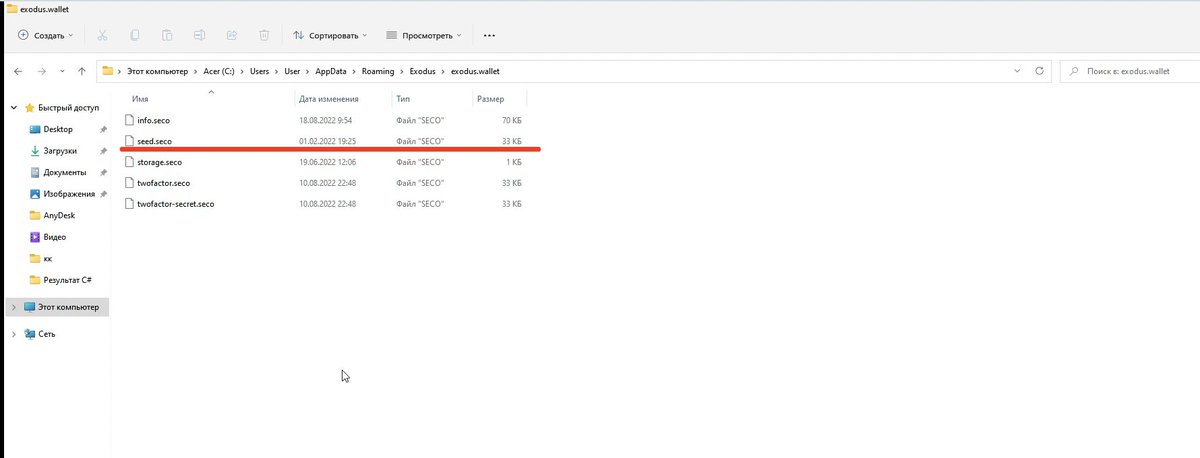Screen dimensions: 1200x458
Task: Open the Создать dropdown button
Action: pyautogui.click(x=46, y=35)
